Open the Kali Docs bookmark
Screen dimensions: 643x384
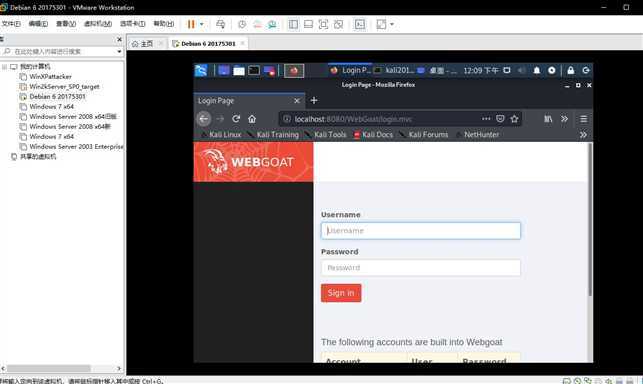click(x=373, y=135)
